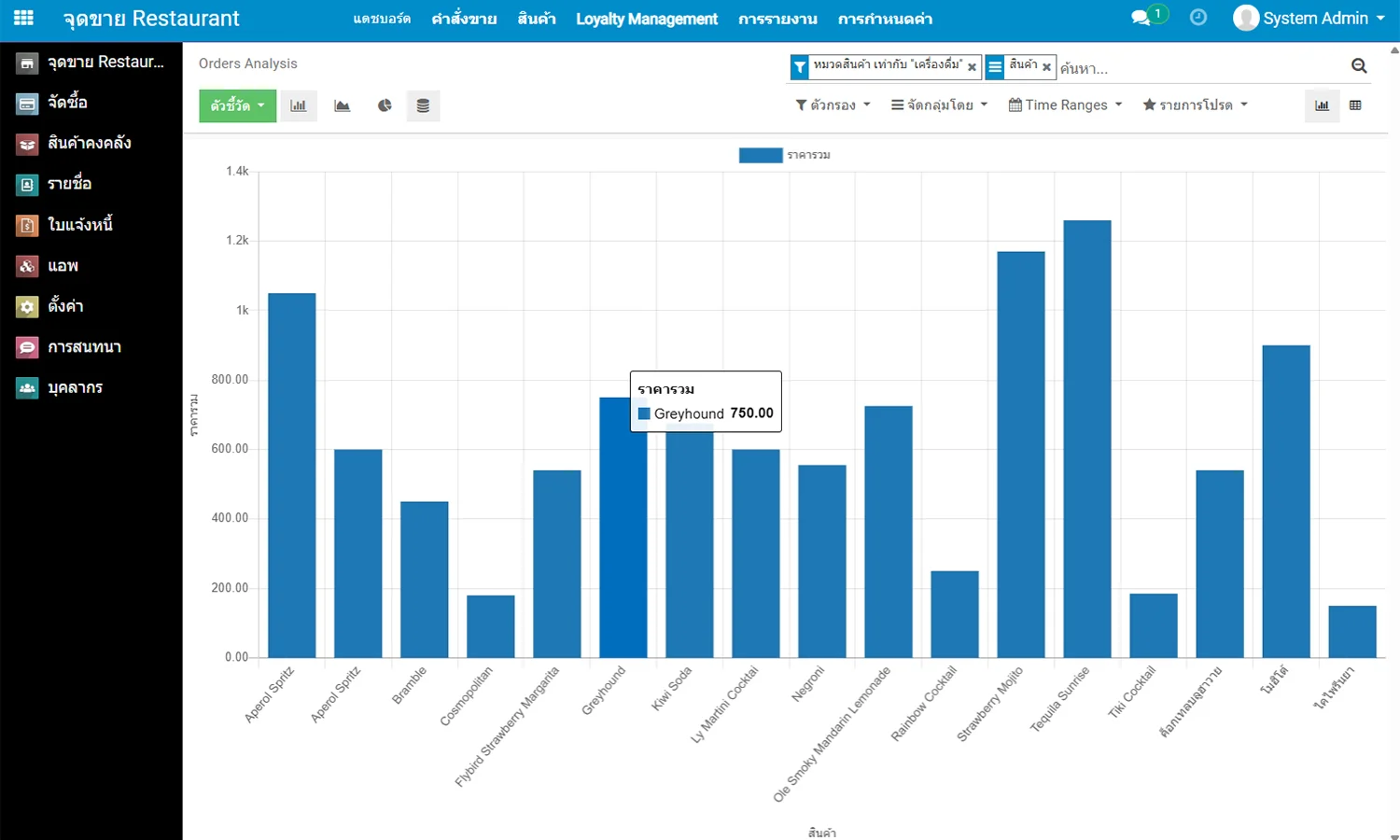Open the การรายงาน reporting menu

click(x=777, y=19)
